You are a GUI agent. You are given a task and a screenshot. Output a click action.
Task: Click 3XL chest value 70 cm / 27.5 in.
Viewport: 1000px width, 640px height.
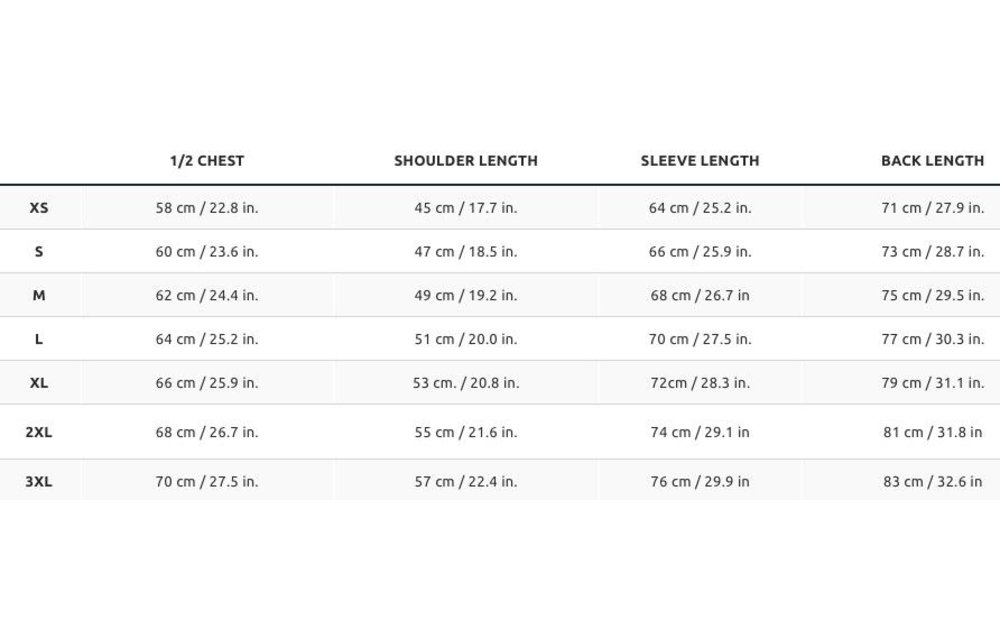click(x=207, y=481)
